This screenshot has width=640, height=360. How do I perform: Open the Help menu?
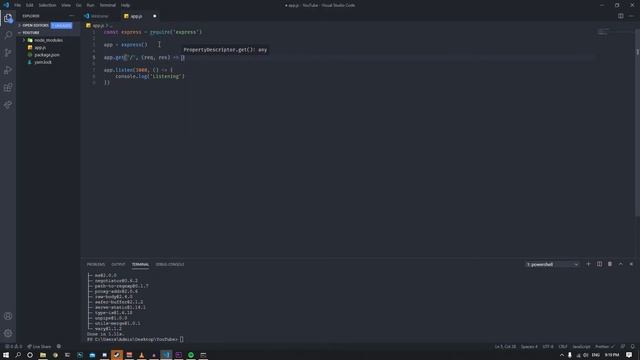125,5
